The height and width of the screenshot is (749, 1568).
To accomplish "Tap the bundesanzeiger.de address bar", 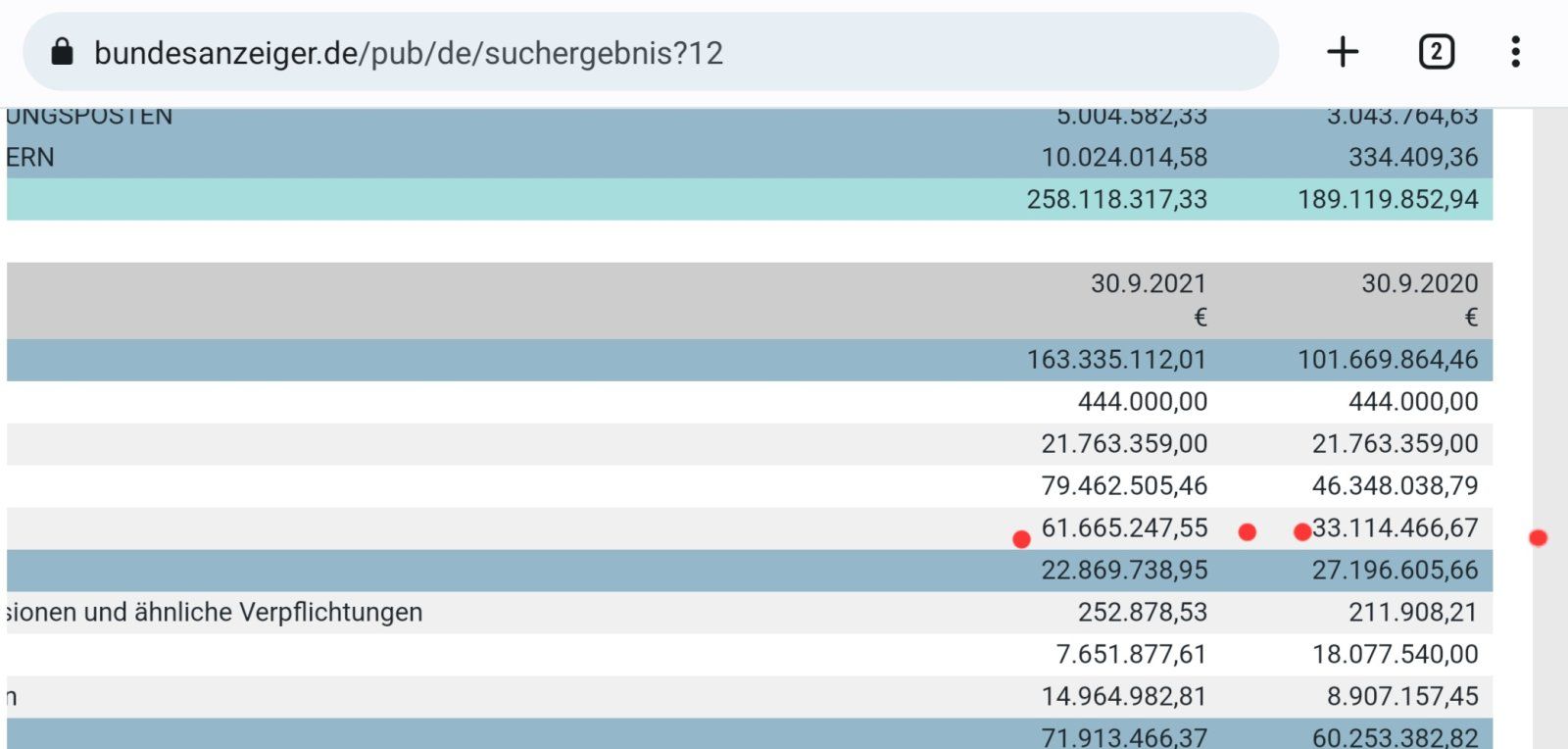I will click(651, 52).
